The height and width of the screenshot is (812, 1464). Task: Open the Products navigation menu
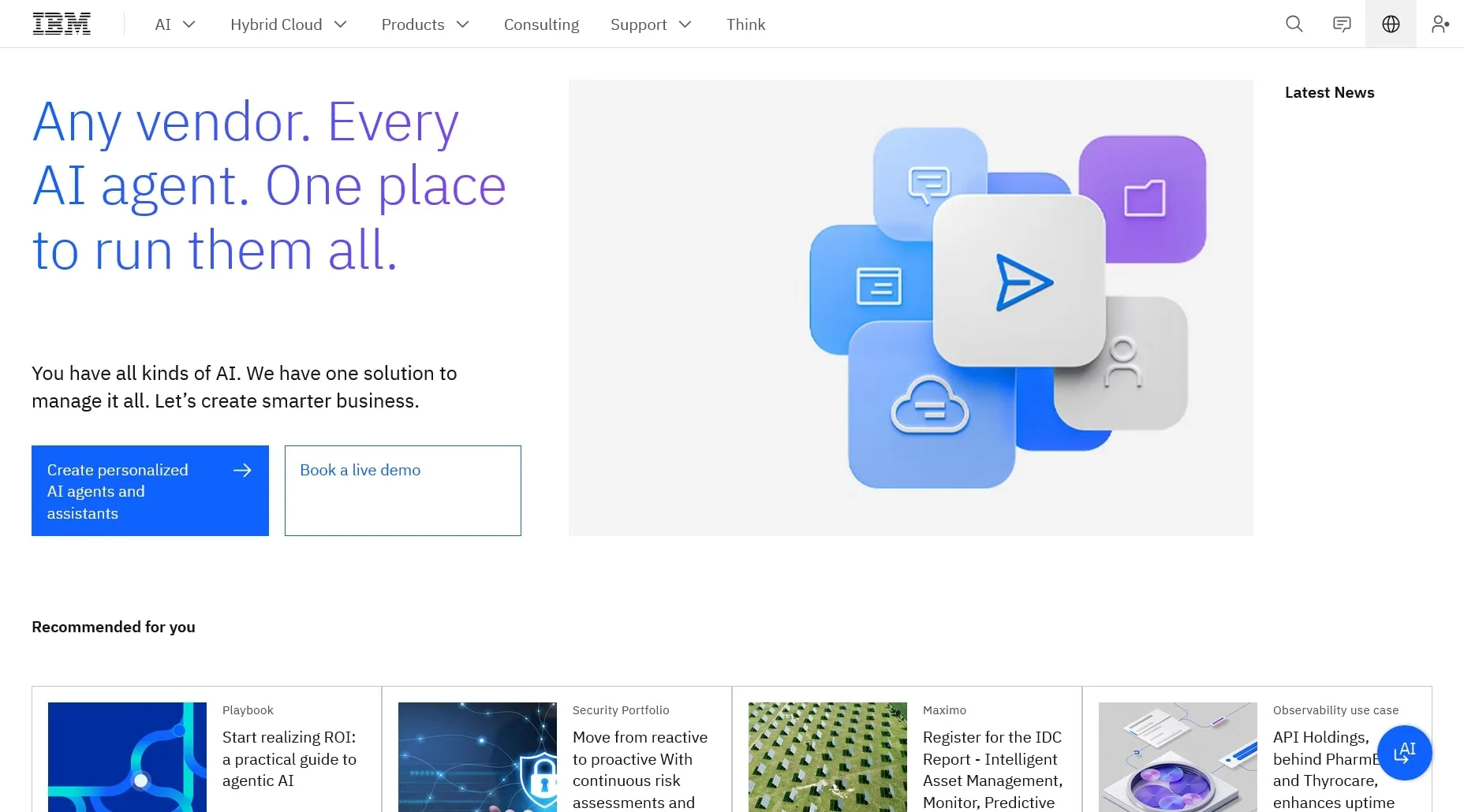[x=425, y=24]
